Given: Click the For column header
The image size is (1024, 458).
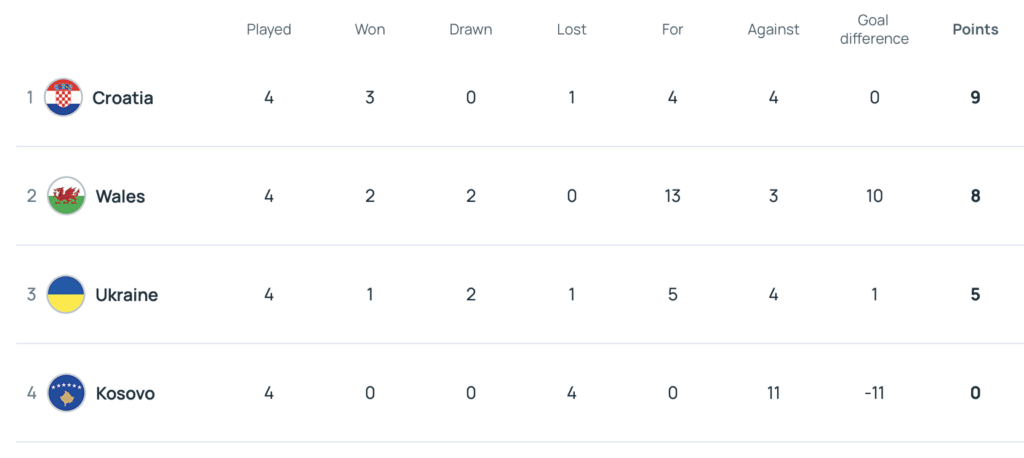Looking at the screenshot, I should coord(672,29).
